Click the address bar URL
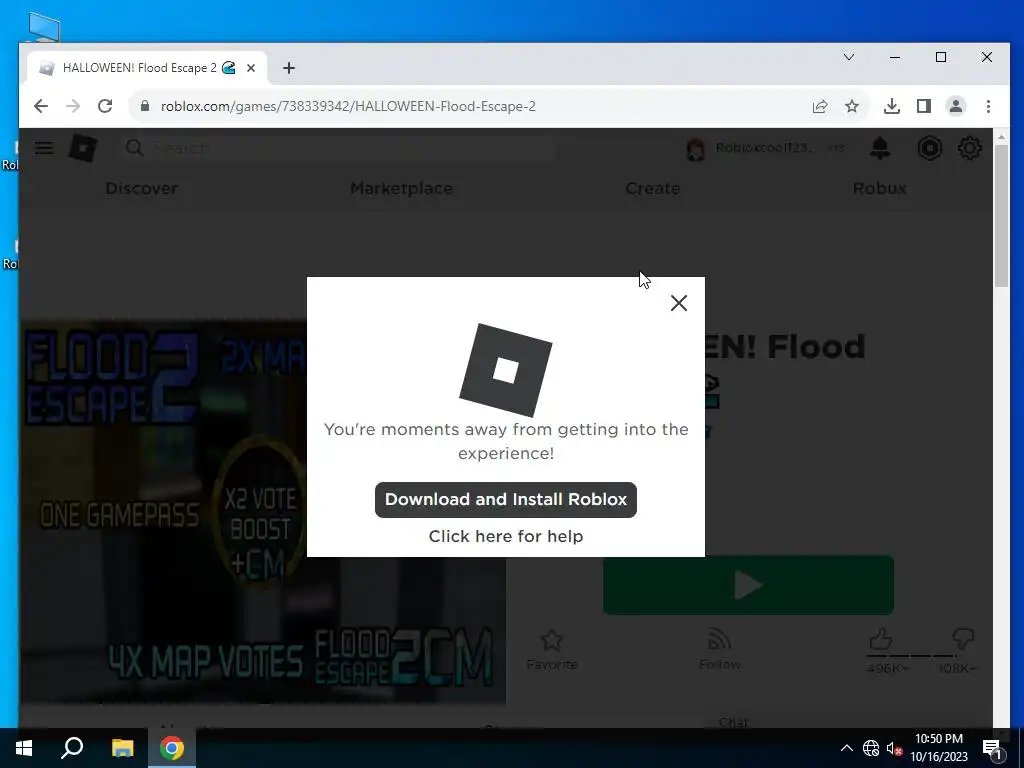The height and width of the screenshot is (768, 1024). coord(348,106)
